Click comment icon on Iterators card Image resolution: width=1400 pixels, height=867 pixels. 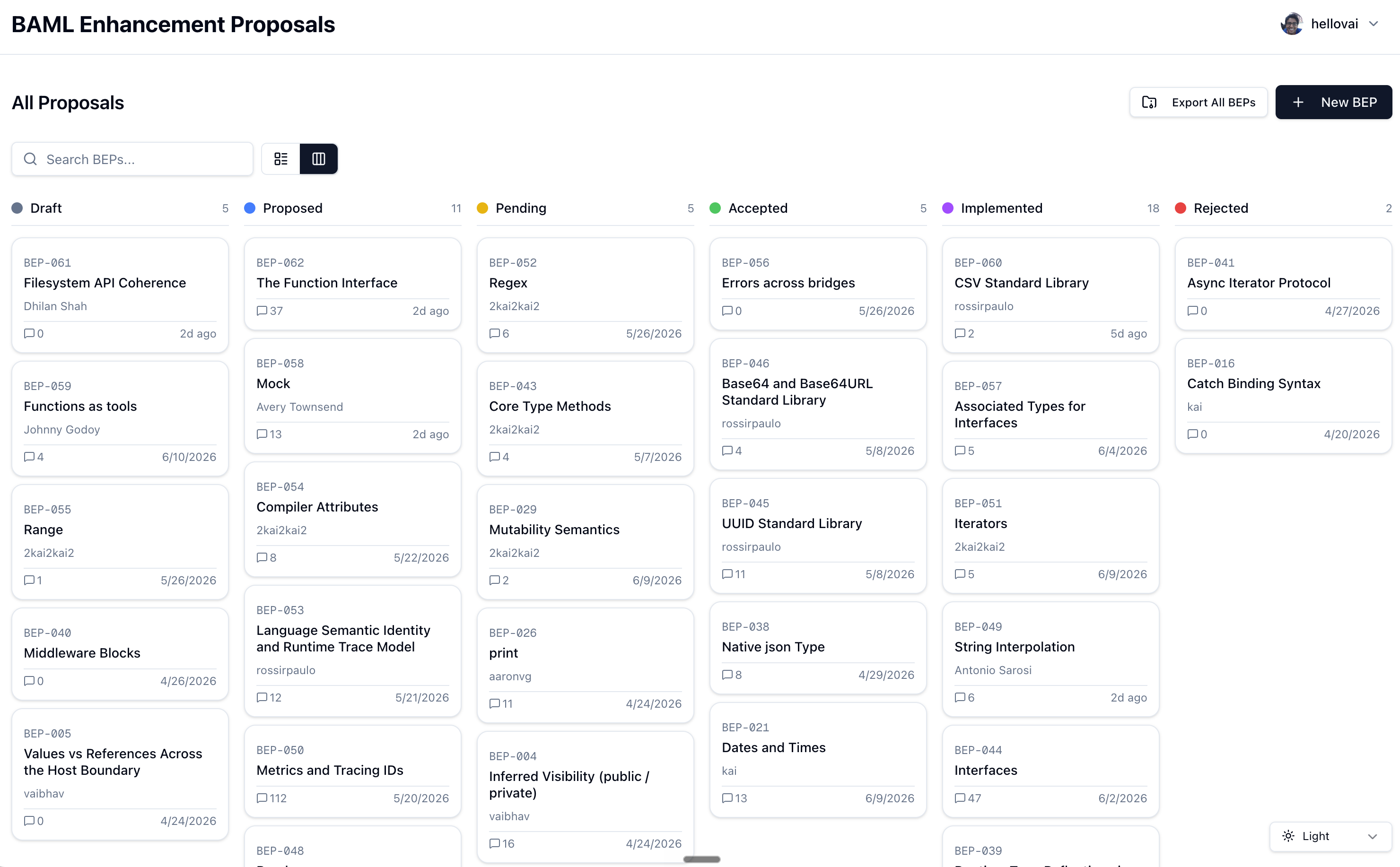[960, 574]
